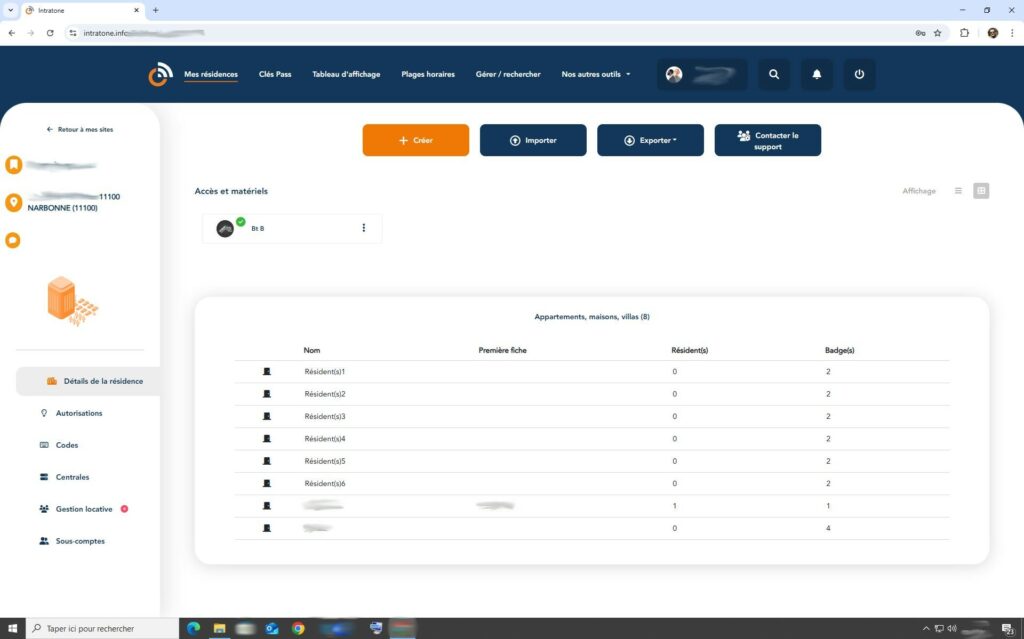Open the three-dot menu for Bt B

point(363,228)
